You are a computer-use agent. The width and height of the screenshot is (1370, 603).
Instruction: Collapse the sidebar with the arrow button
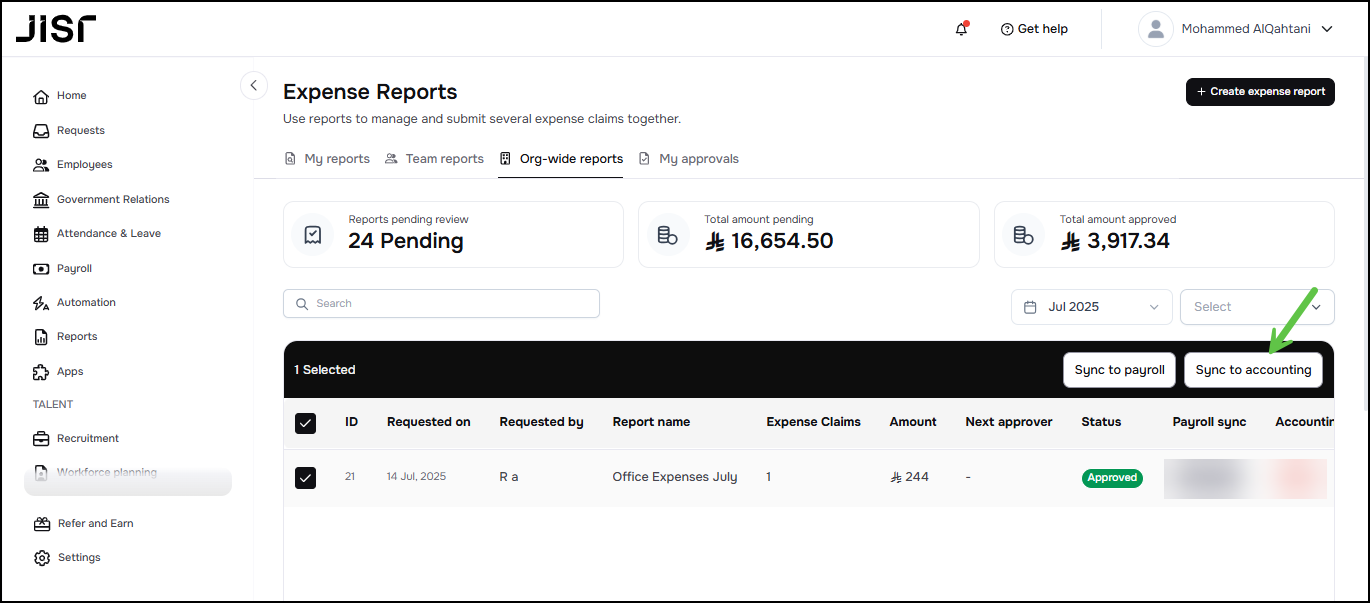click(254, 86)
